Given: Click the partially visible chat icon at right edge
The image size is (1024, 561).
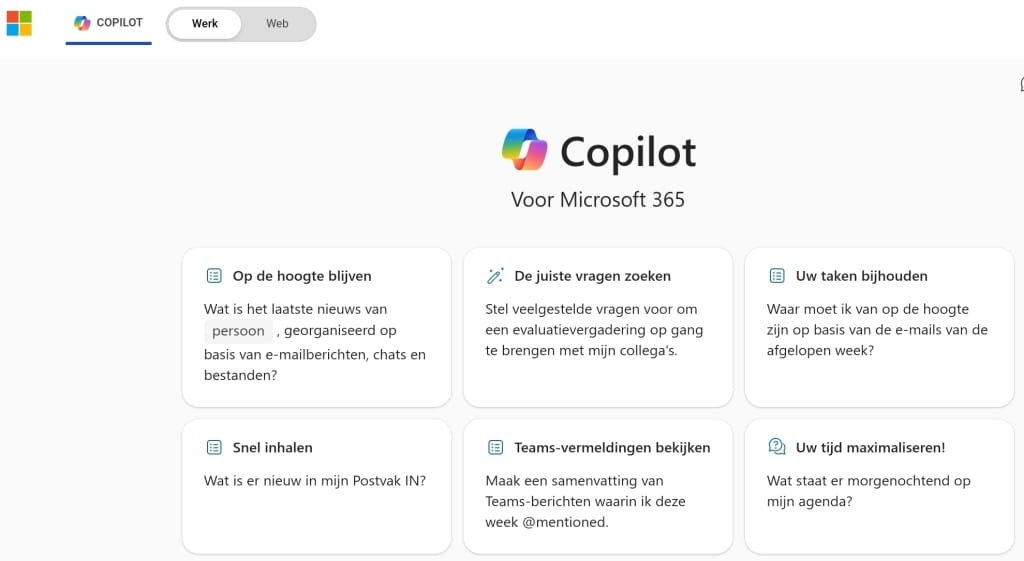Looking at the screenshot, I should tap(1021, 84).
